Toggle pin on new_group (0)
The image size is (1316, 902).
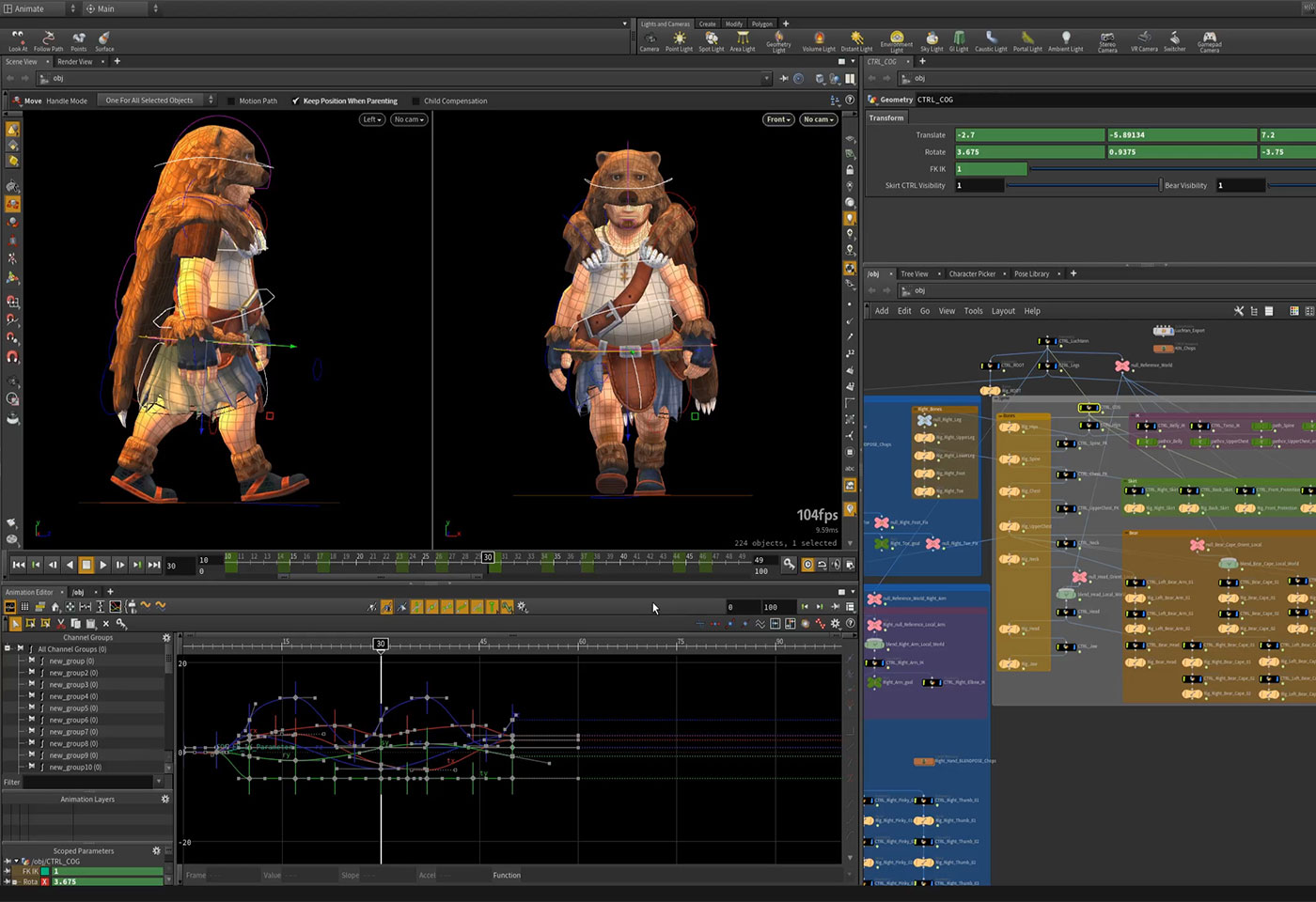click(31, 661)
